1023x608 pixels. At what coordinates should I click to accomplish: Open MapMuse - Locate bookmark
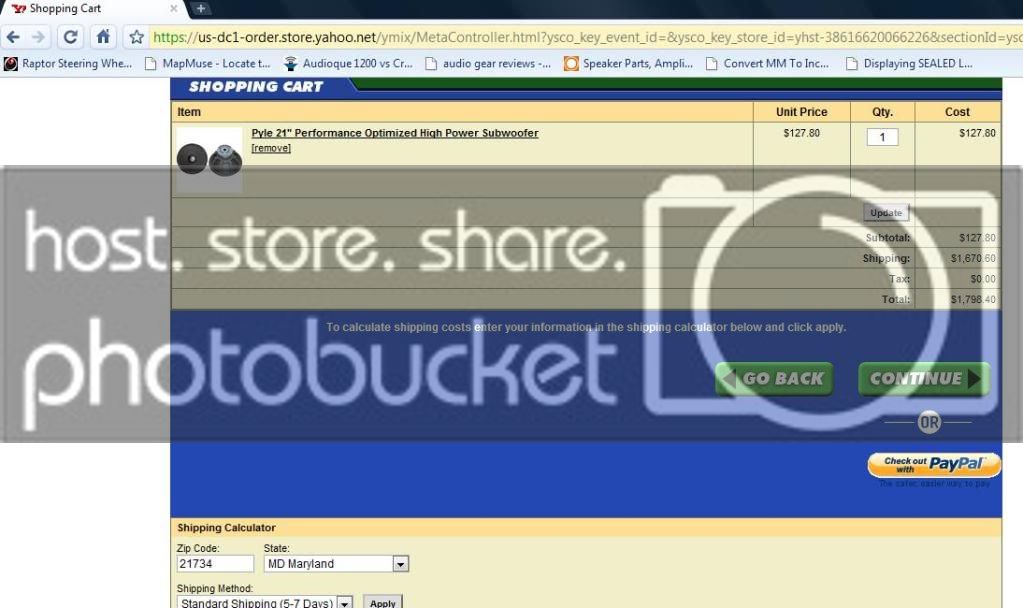[207, 63]
